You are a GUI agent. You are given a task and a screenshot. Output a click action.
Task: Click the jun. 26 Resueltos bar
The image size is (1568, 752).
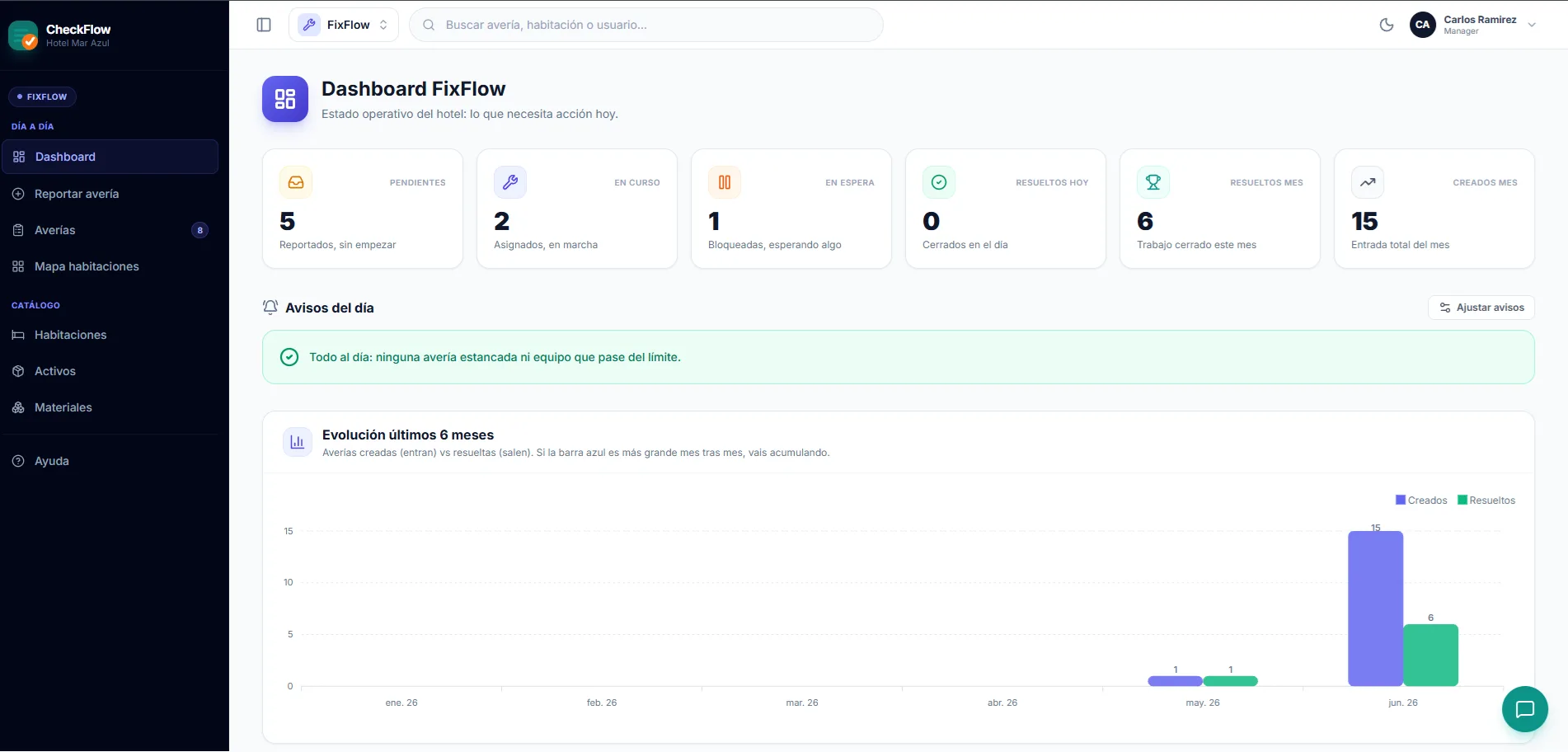click(x=1430, y=656)
